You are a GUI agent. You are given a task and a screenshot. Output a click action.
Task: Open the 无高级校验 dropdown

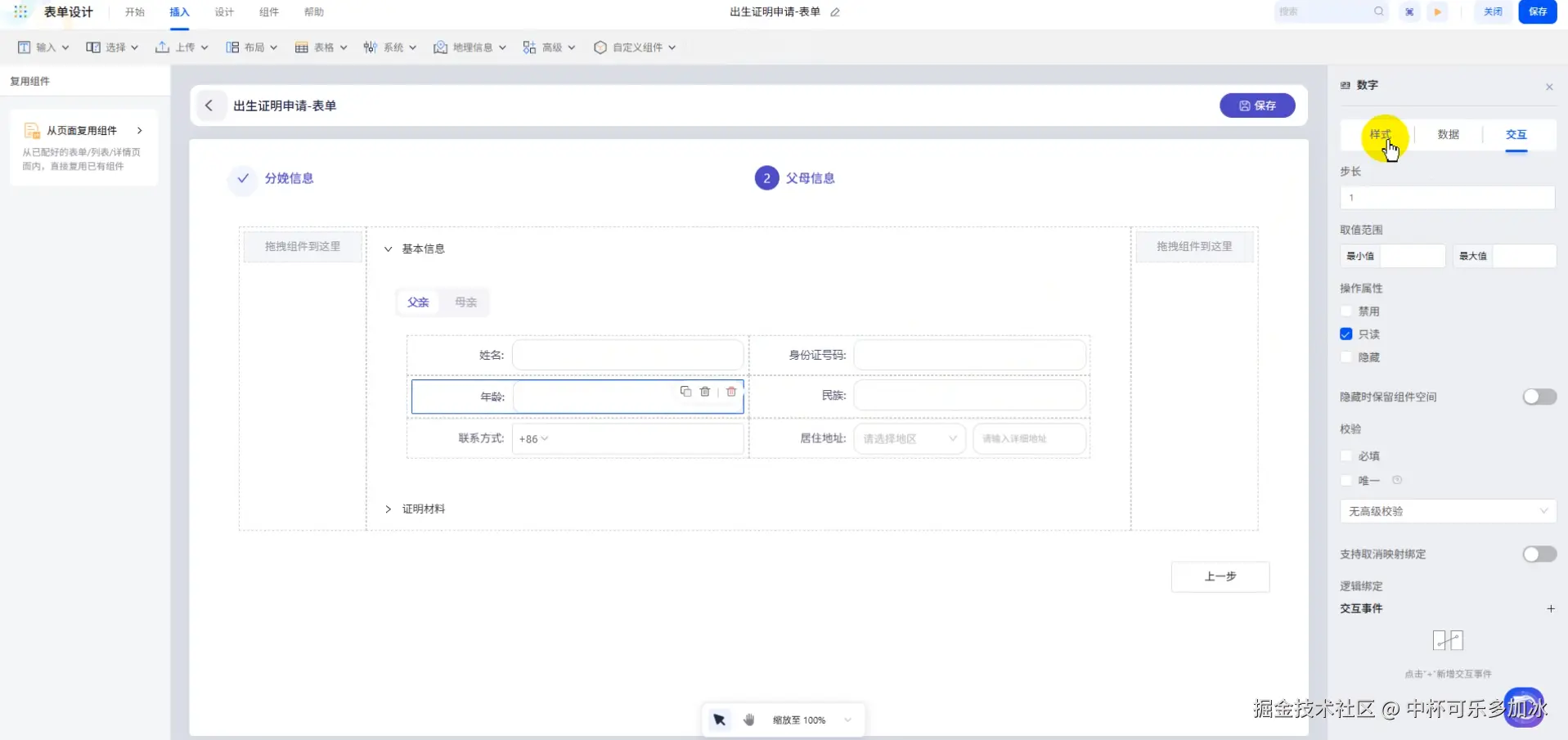point(1447,511)
